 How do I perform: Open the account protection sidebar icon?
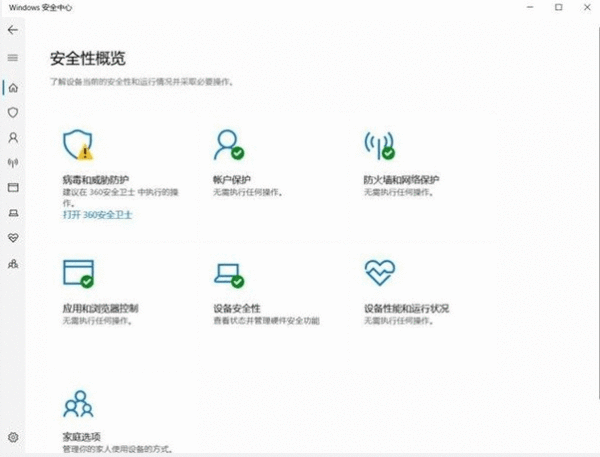(x=13, y=137)
